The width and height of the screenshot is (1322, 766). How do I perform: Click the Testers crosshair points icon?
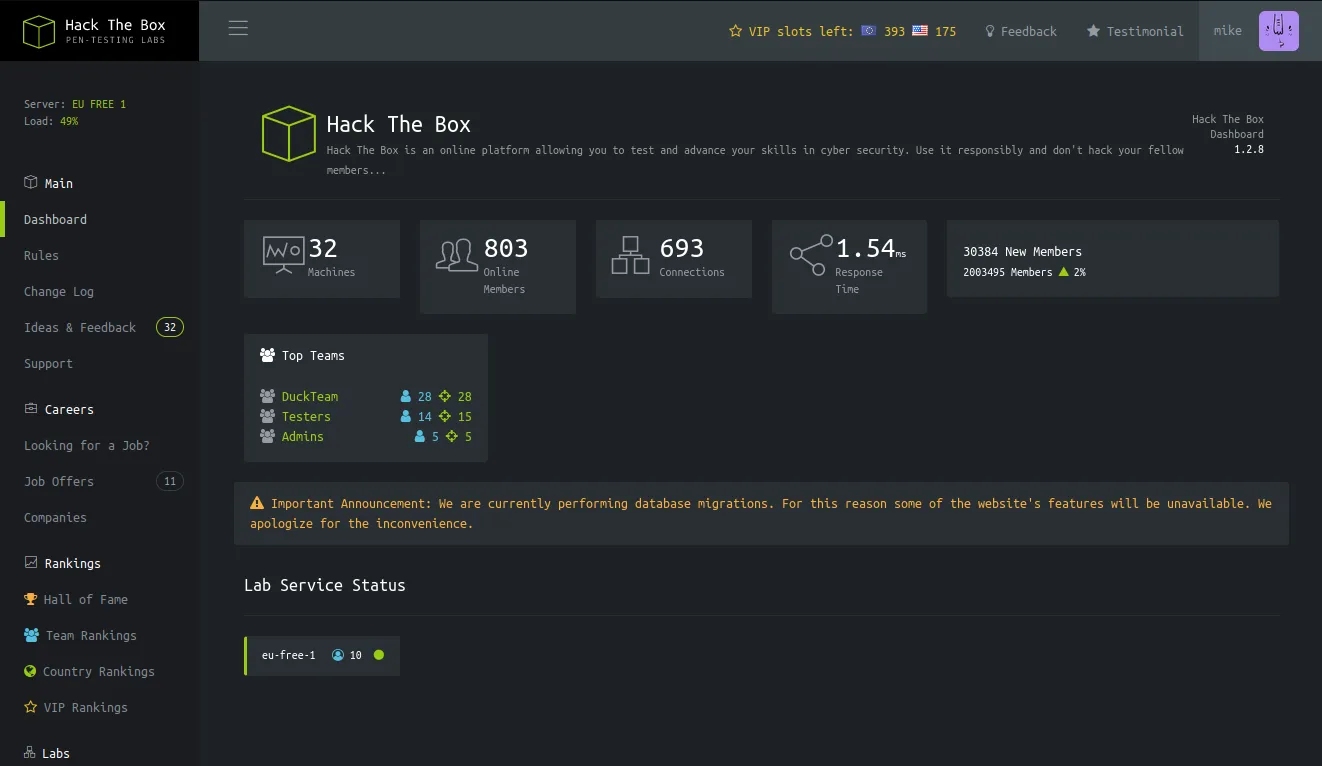(445, 417)
